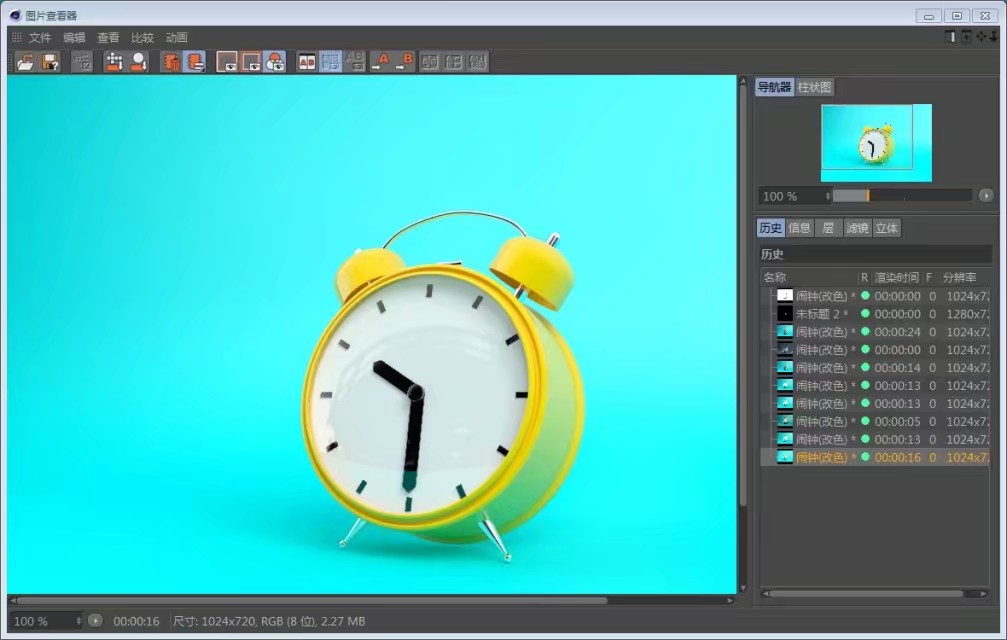Toggle the overlapping color circles filter icon
This screenshot has height=640, width=1007.
pos(274,62)
